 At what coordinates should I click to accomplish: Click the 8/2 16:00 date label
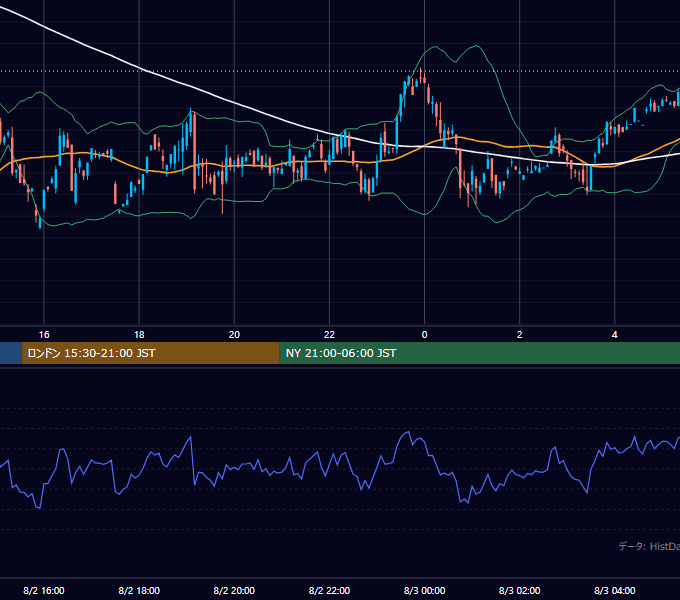[44, 590]
